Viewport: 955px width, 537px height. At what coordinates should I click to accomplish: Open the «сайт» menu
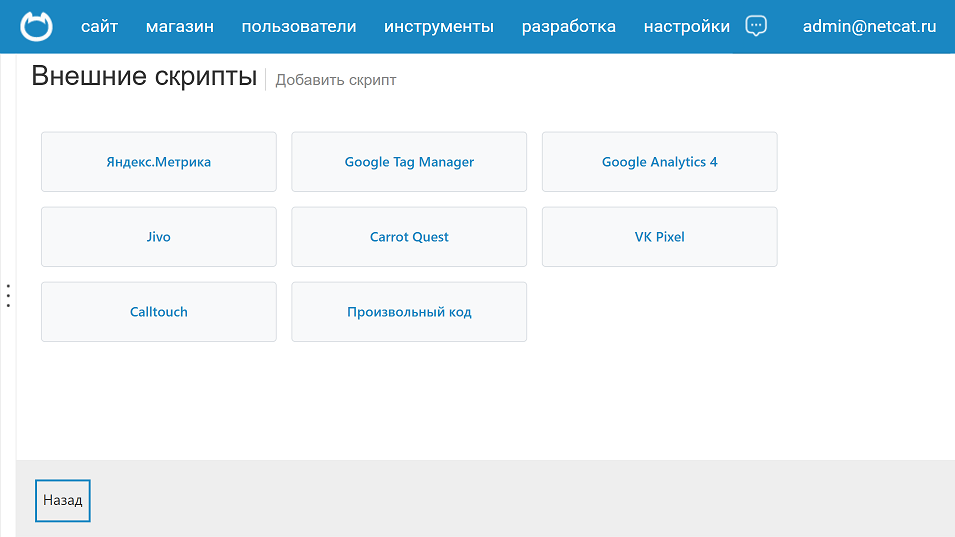pyautogui.click(x=99, y=27)
